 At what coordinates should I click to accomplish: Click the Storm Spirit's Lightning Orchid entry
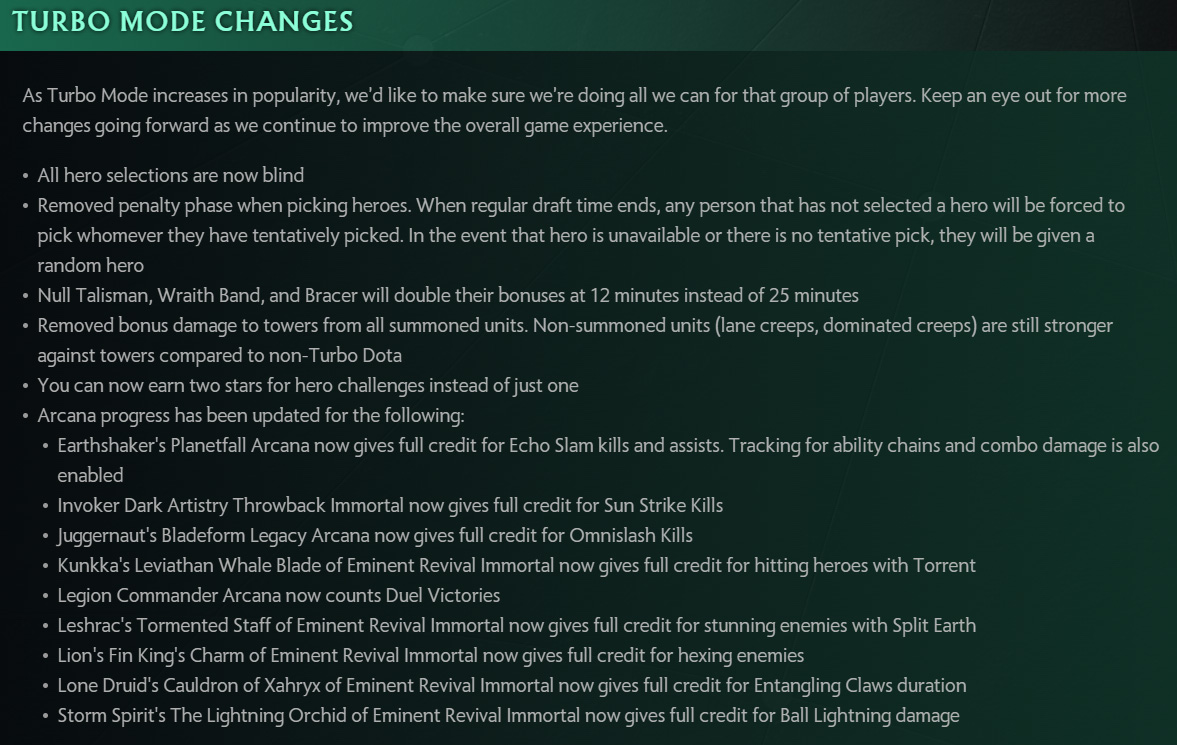click(508, 716)
